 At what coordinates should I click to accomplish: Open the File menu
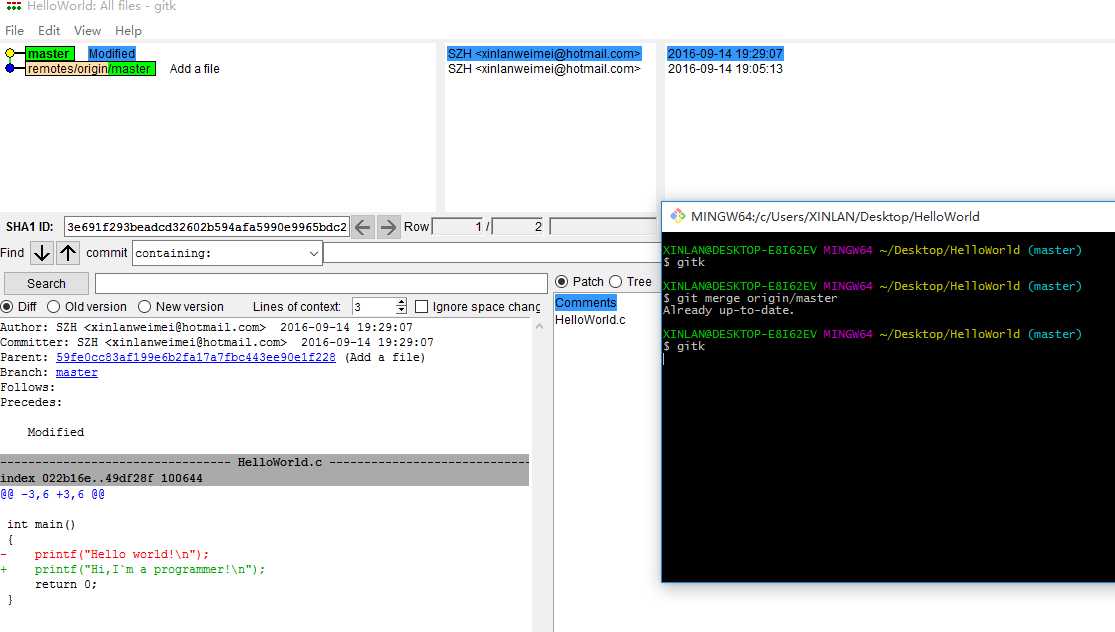click(14, 31)
